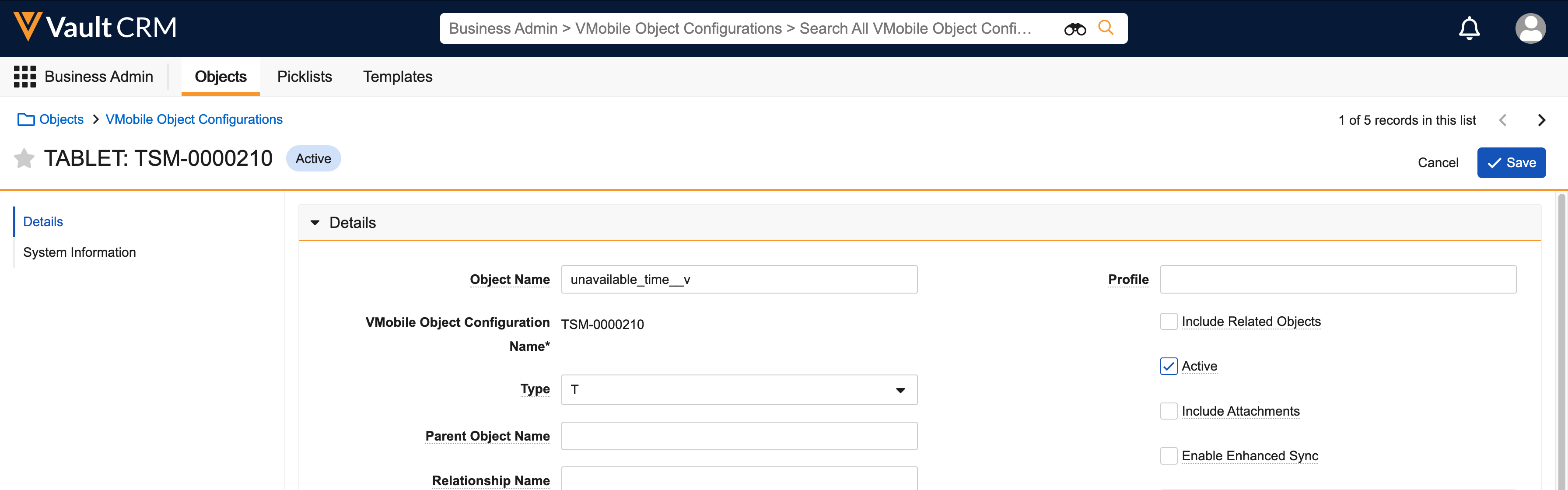Open the notifications bell
Screen dimensions: 1568x490
pyautogui.click(x=1469, y=28)
